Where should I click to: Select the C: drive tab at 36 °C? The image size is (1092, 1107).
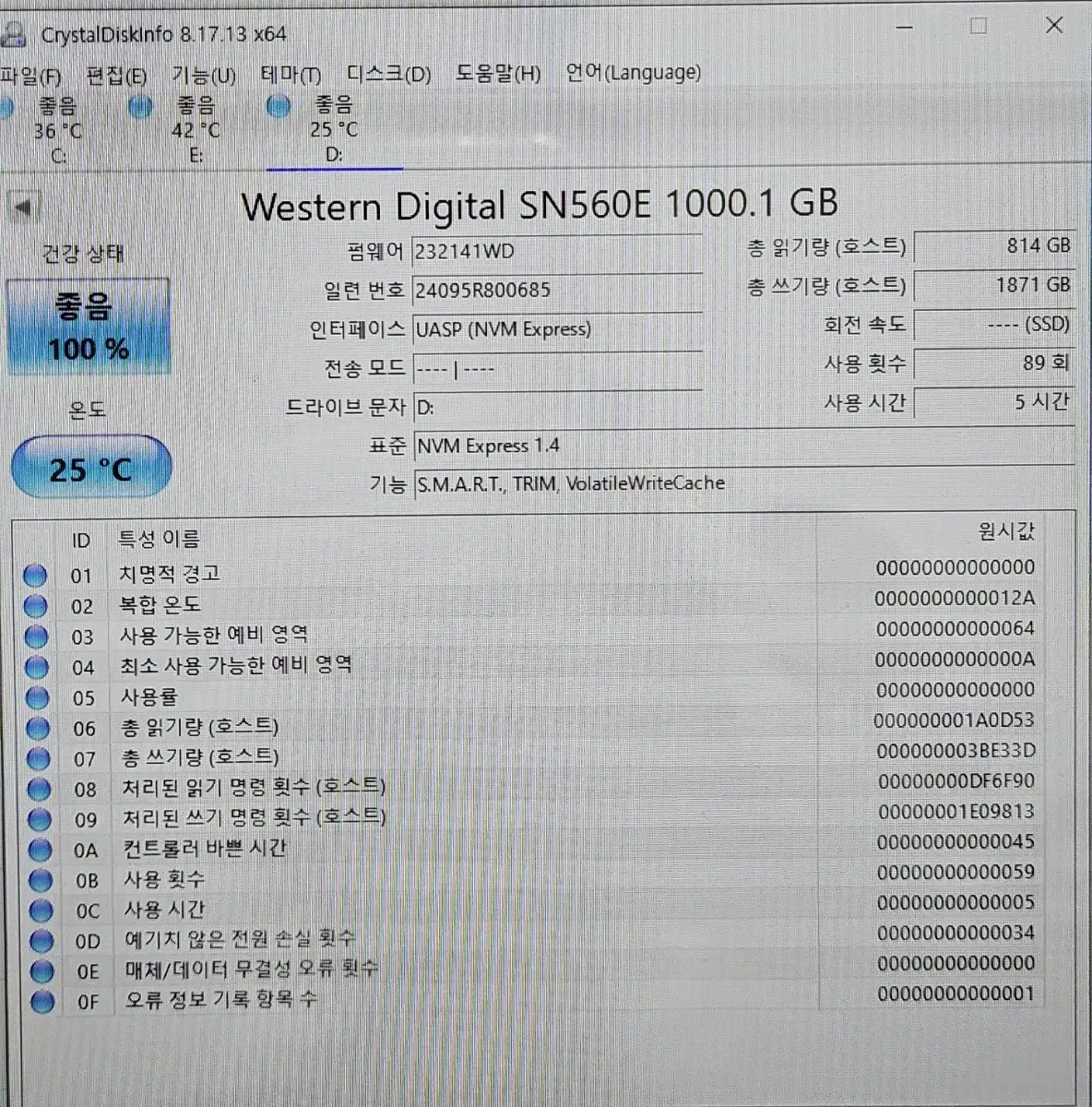tap(55, 131)
